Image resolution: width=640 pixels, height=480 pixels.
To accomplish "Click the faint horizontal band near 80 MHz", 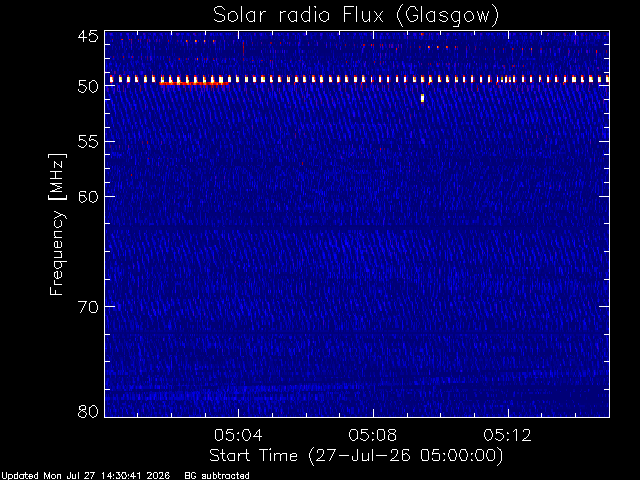I will 357,391.
